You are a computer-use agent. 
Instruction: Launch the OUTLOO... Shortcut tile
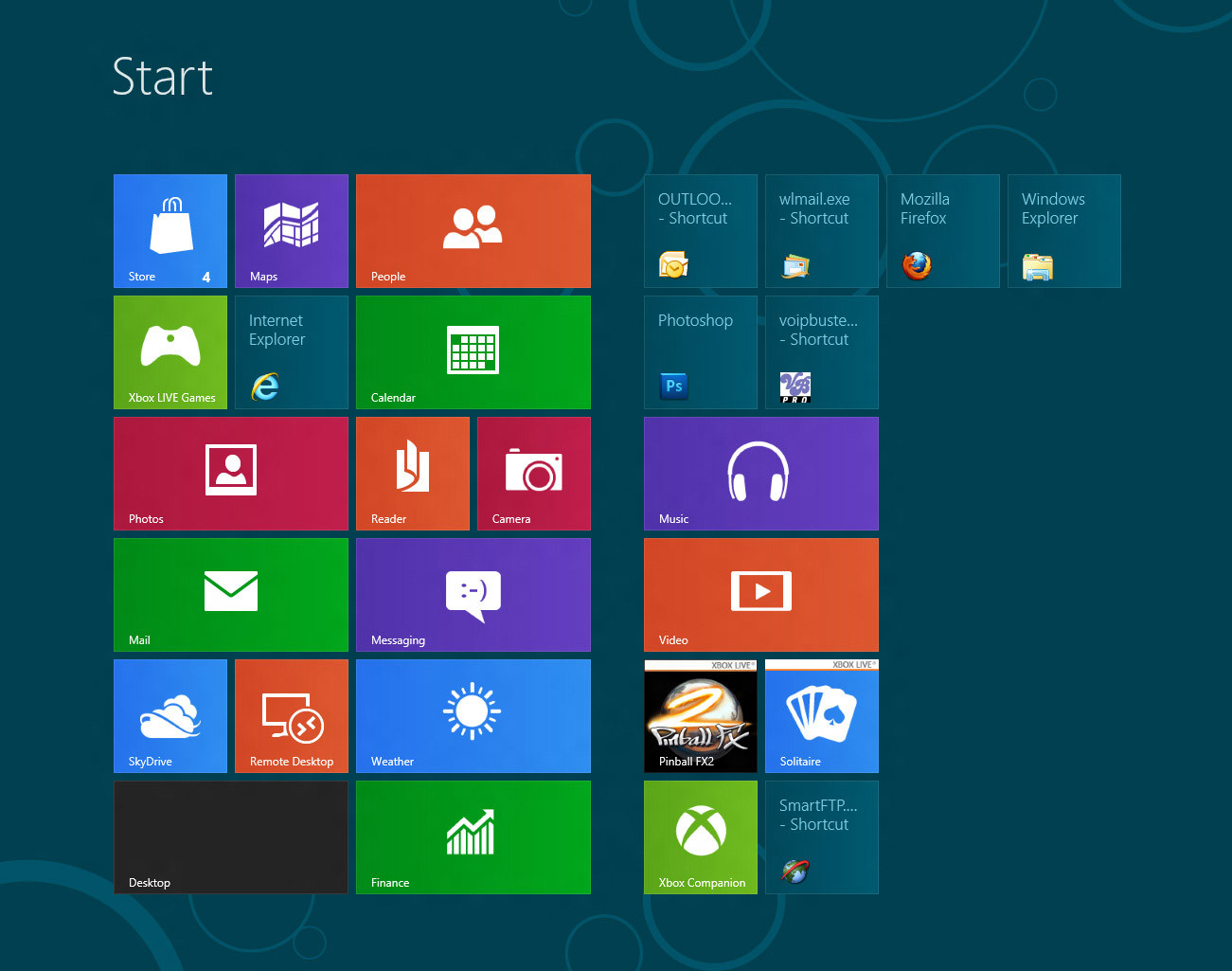700,230
